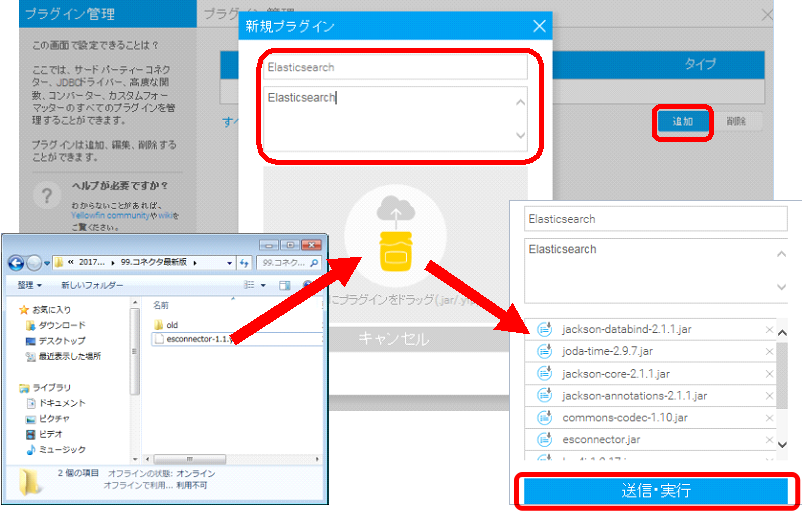This screenshot has height=522, width=802.
Task: Minimize the Explorer window
Action: tap(268, 245)
